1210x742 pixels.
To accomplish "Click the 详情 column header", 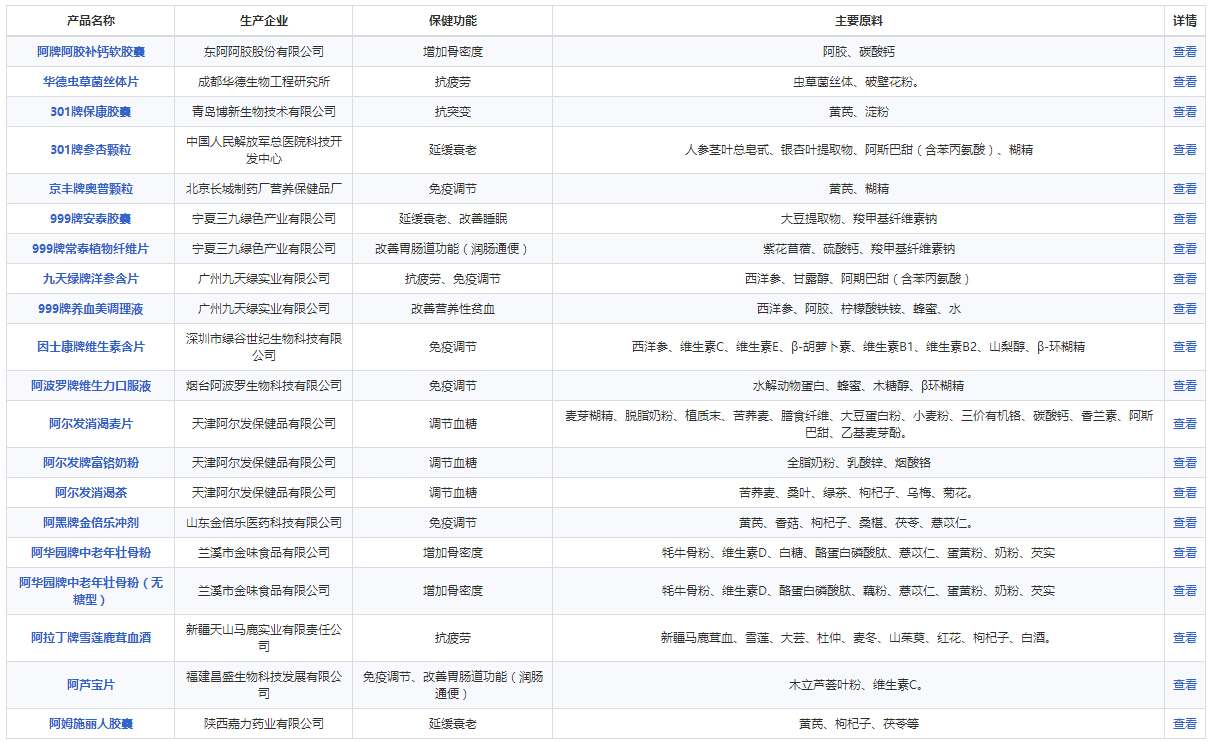I will click(x=1184, y=21).
